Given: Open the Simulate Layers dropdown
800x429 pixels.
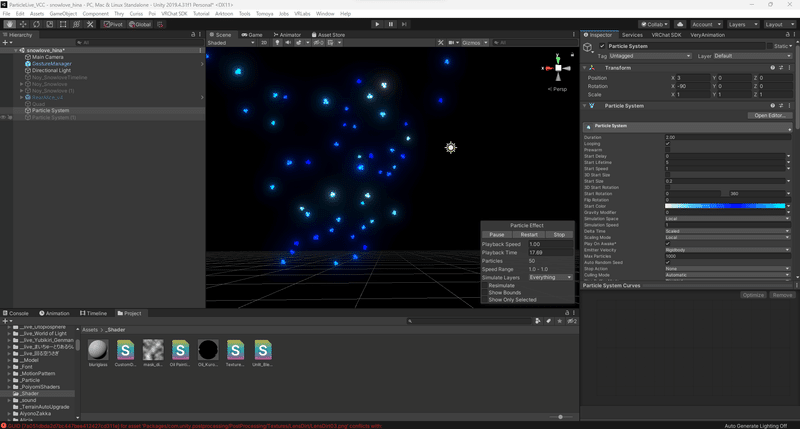Looking at the screenshot, I should tap(550, 277).
